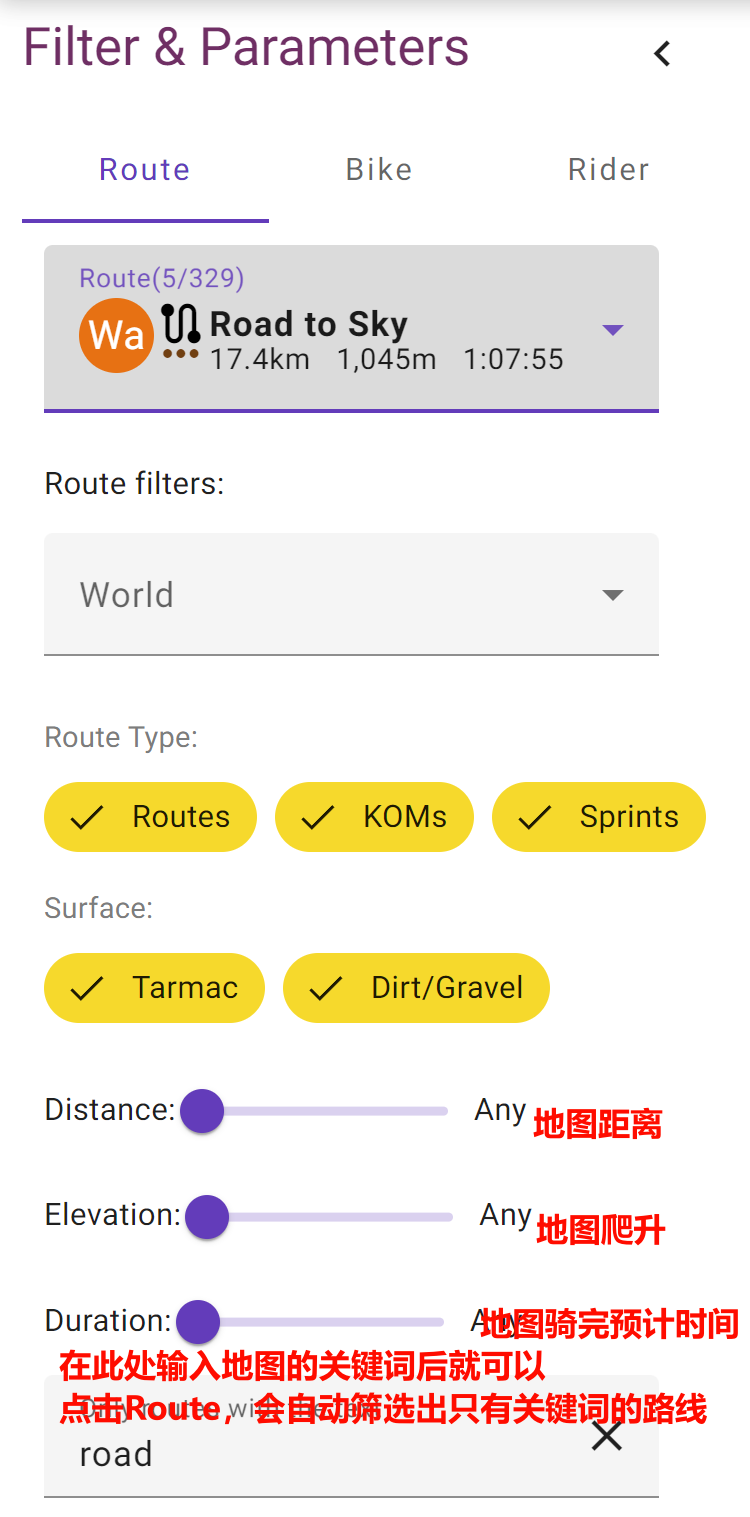Click the orange Wa world avatar
This screenshot has height=1517, width=750.
pyautogui.click(x=116, y=335)
